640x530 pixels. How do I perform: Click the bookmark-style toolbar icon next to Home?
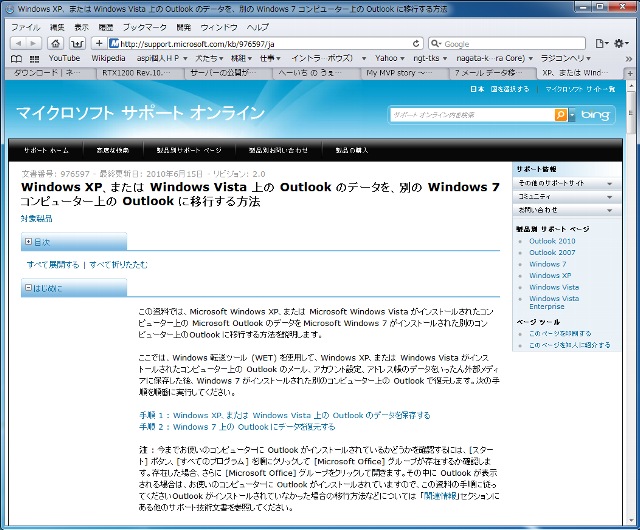[x=77, y=43]
